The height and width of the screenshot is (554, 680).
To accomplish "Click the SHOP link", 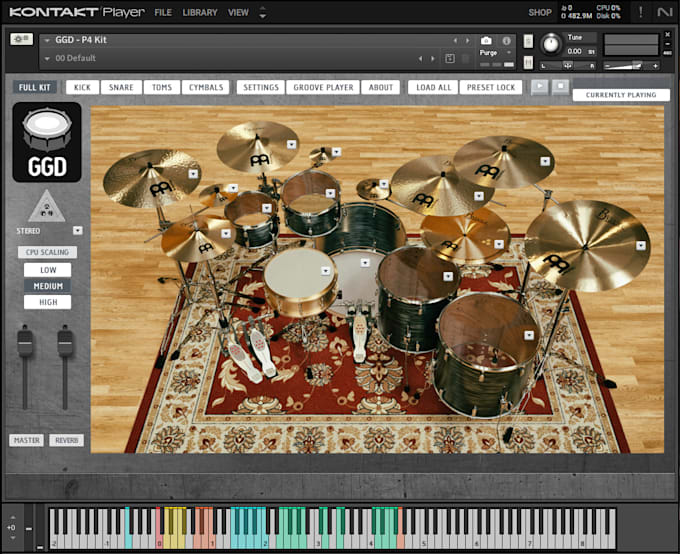I will [x=540, y=13].
